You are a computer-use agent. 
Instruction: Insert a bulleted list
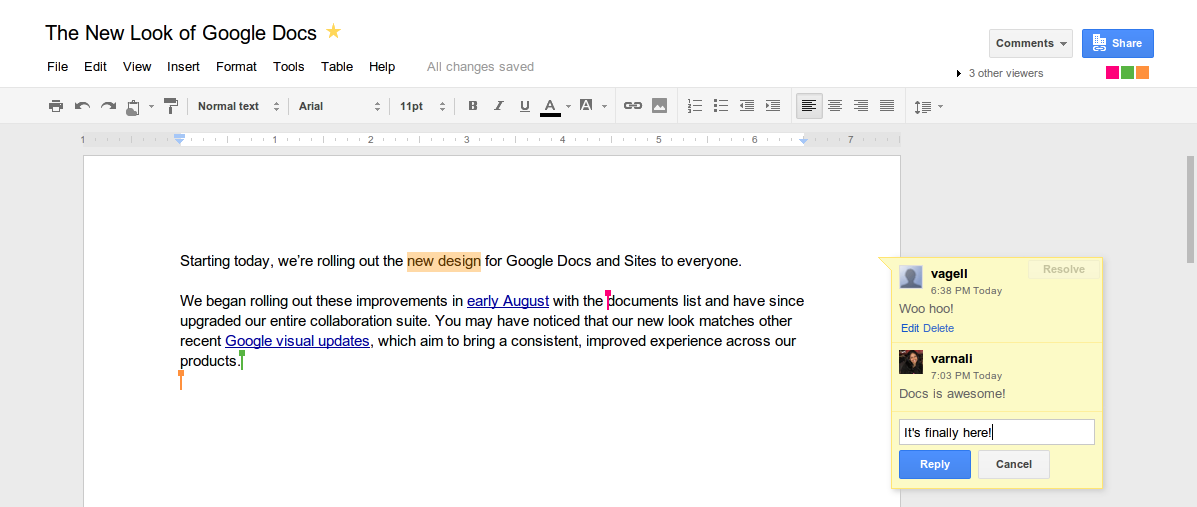tap(721, 106)
